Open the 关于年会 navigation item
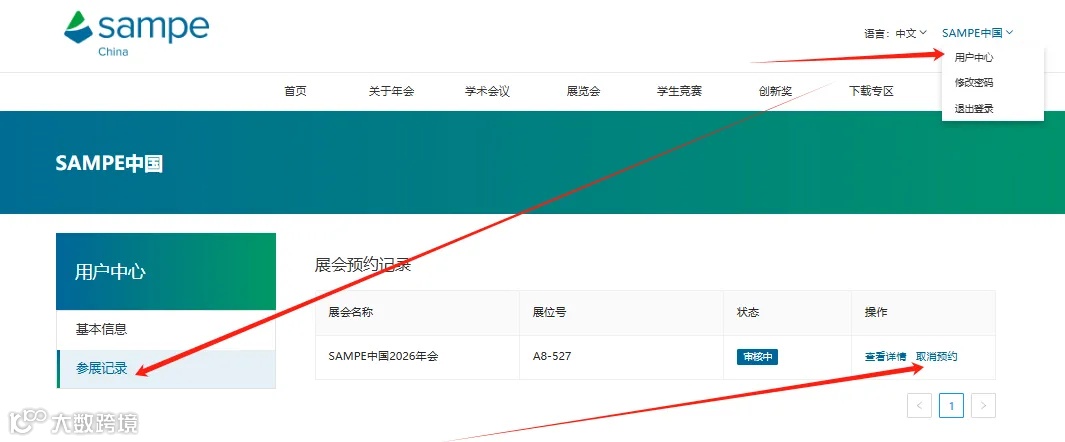Screen dimensions: 1065x442 (x=391, y=91)
